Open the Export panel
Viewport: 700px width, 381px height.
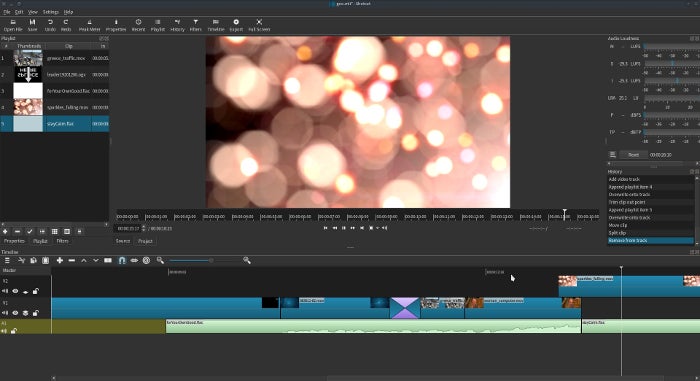click(x=236, y=25)
